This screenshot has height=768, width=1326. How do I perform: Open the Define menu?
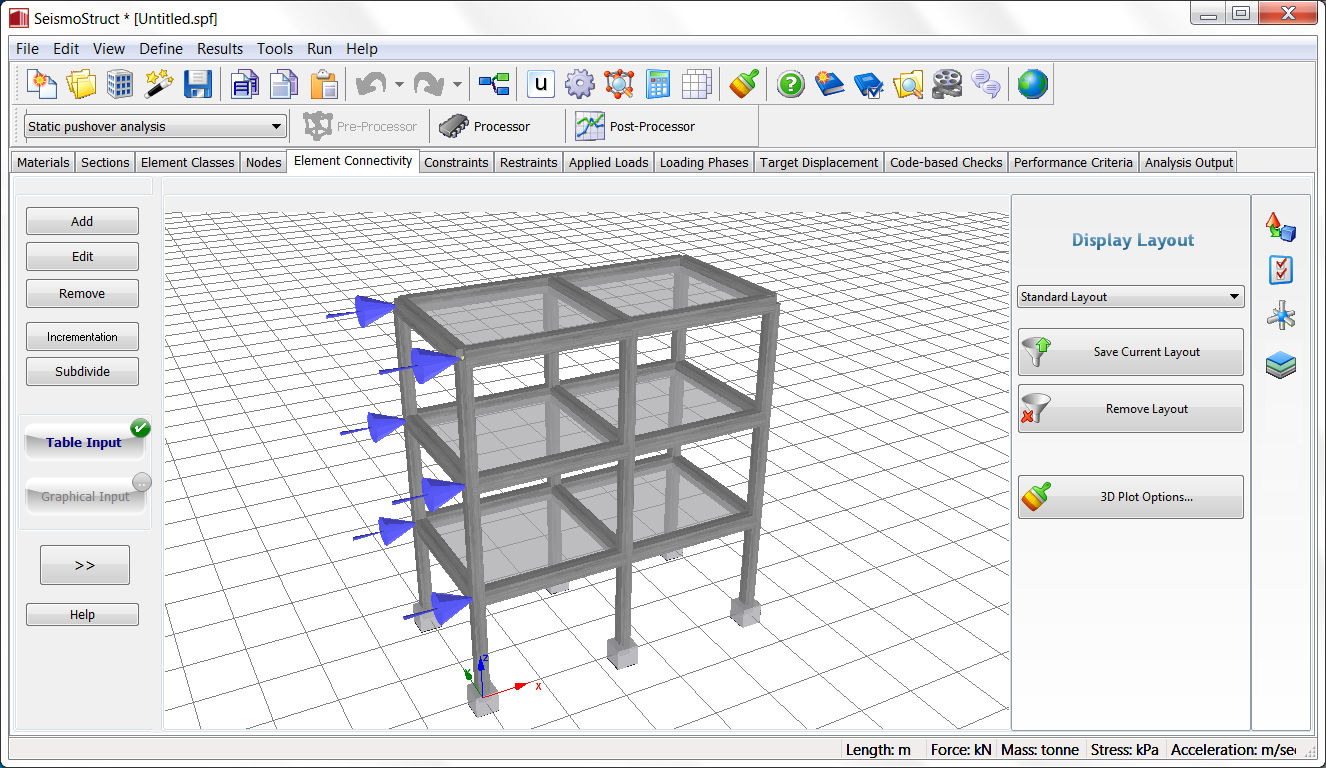point(160,49)
